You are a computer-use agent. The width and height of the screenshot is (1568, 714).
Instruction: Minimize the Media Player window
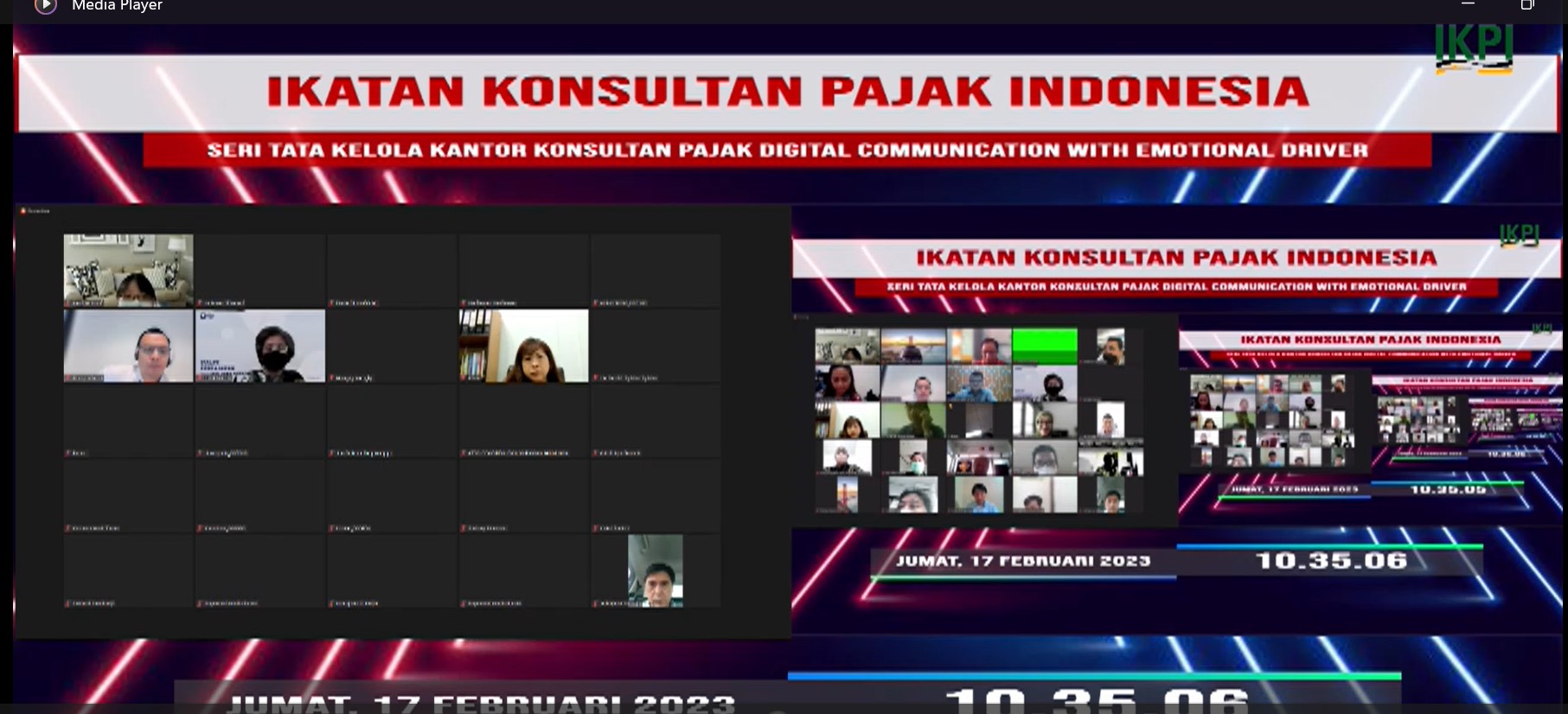tap(1468, 4)
